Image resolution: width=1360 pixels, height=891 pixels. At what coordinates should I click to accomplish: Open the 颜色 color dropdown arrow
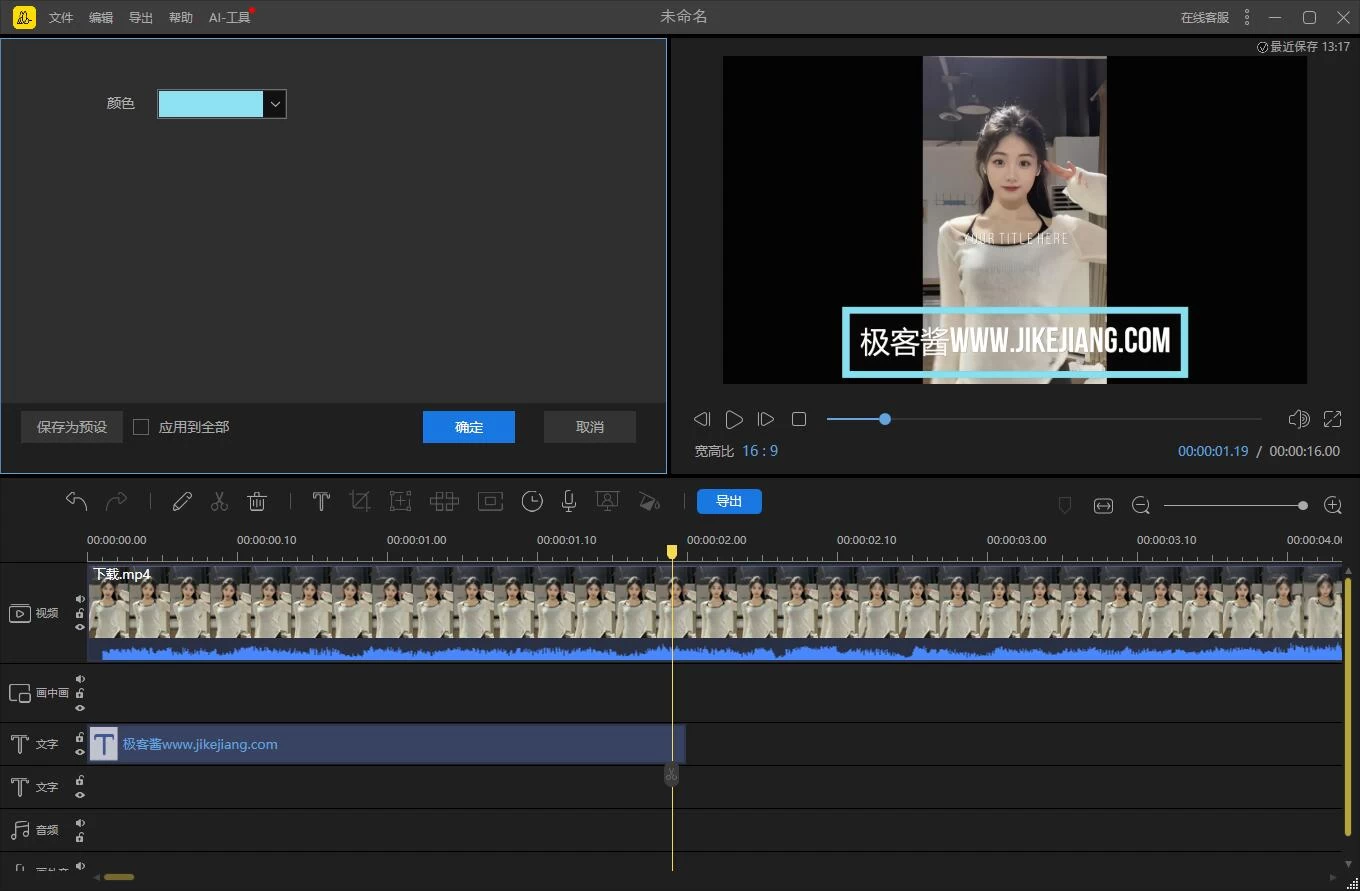tap(275, 104)
